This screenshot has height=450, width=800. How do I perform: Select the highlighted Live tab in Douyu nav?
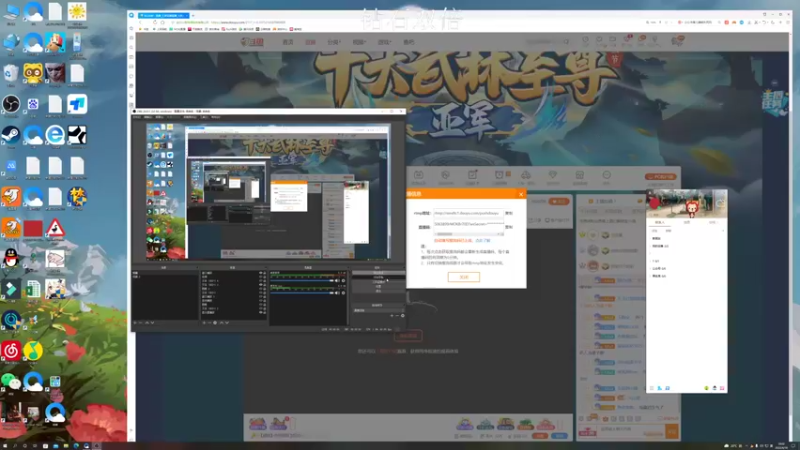coord(310,42)
